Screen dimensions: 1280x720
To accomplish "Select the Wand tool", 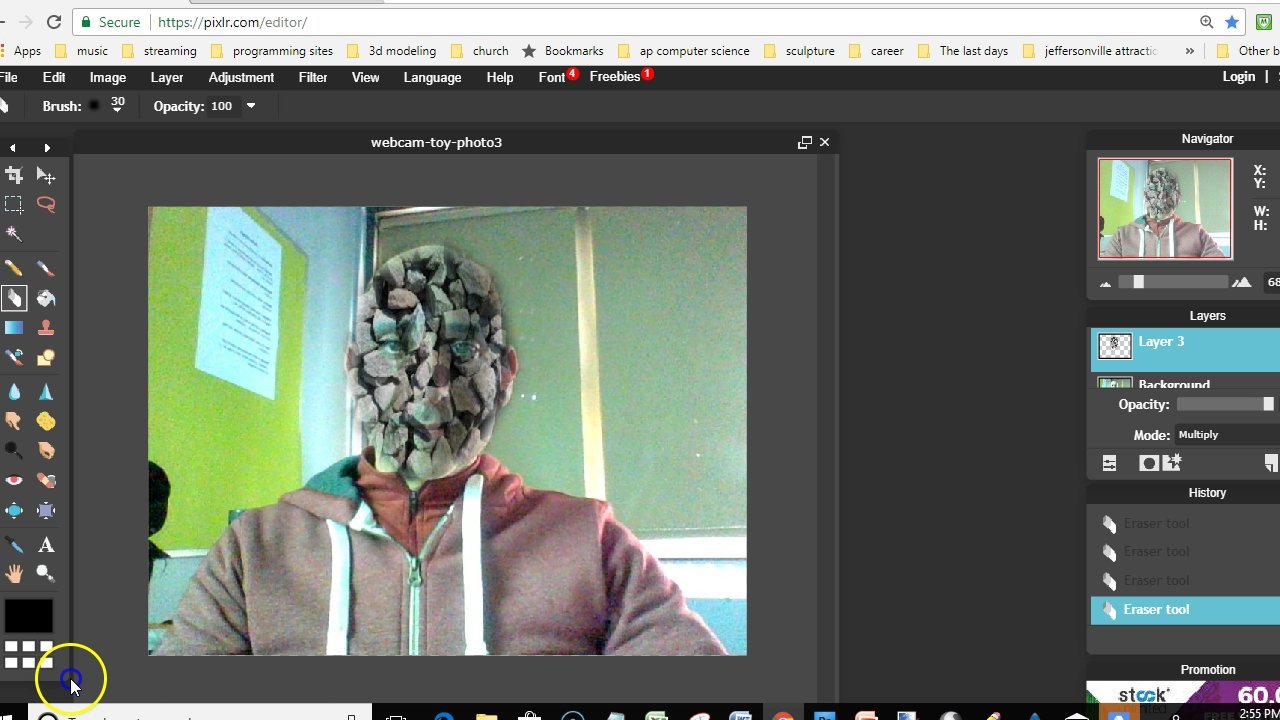I will point(14,234).
